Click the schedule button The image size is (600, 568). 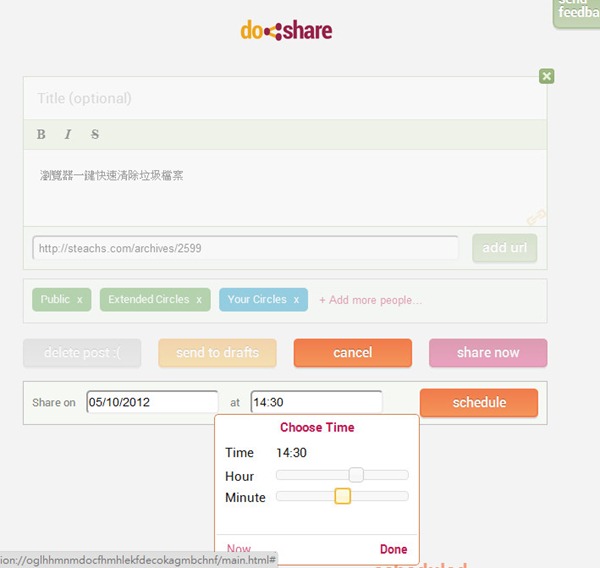[479, 403]
